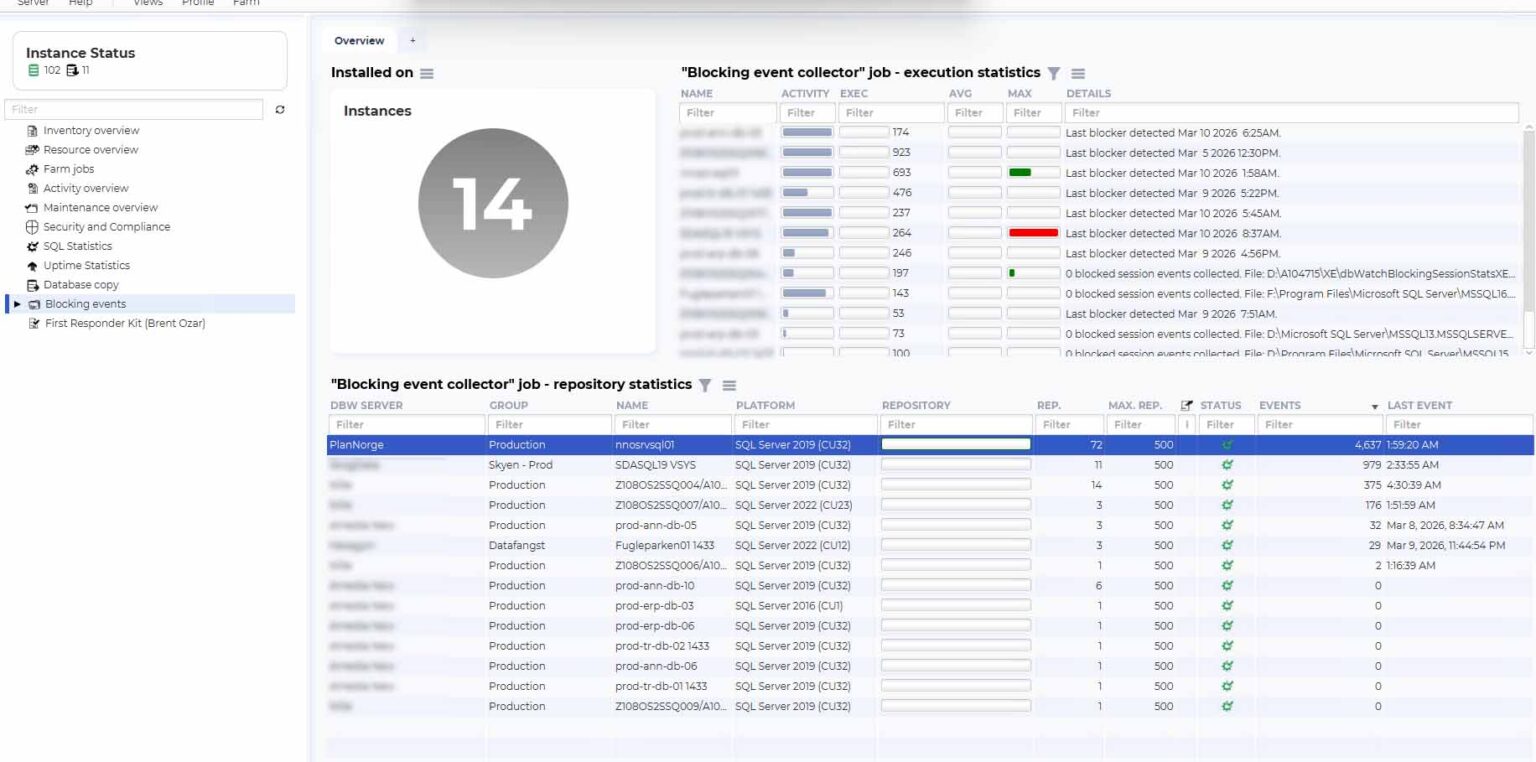Screen dimensions: 1536x762
Task: Switch to the Overview tab
Action: tap(359, 41)
